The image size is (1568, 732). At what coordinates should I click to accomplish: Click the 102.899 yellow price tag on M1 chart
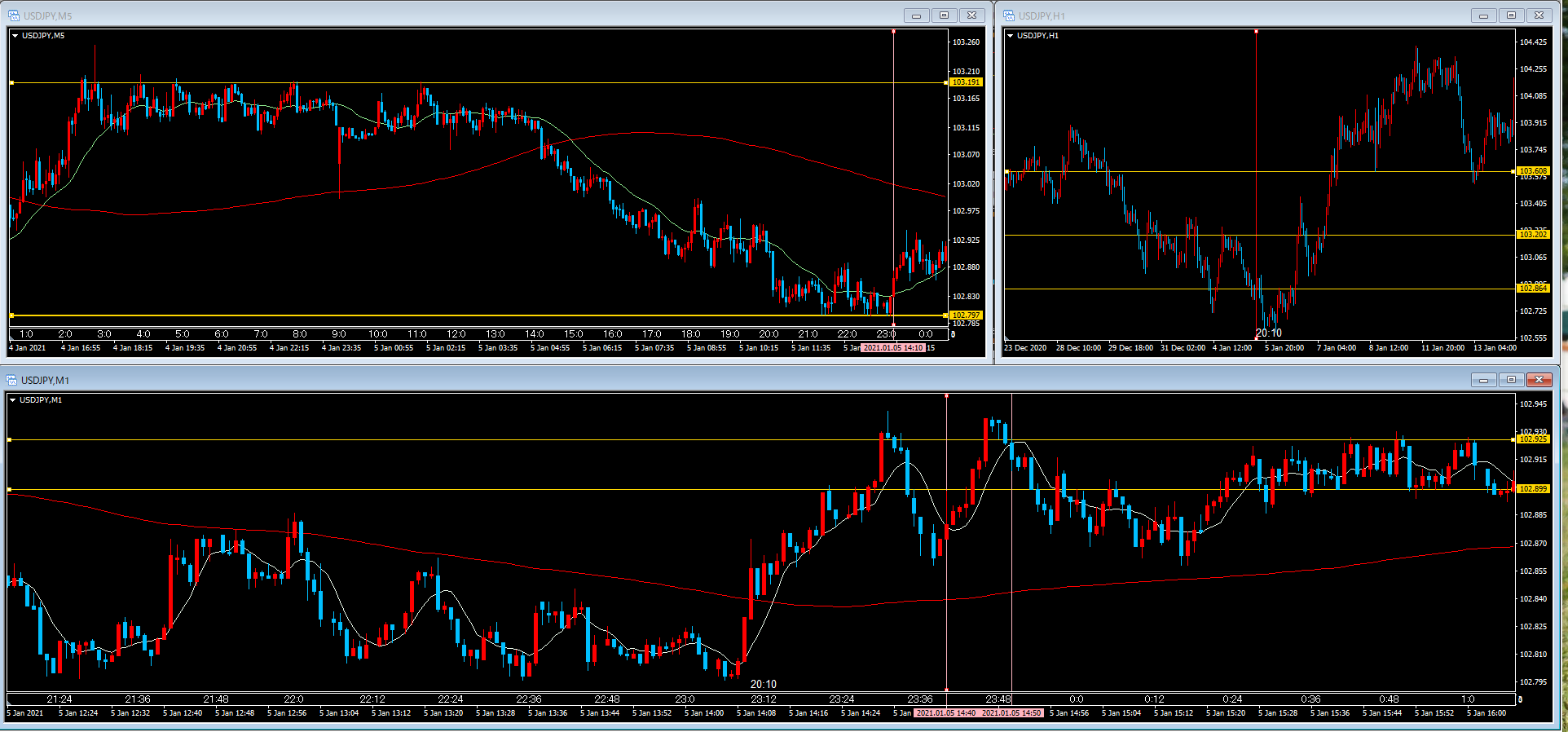click(x=1533, y=489)
